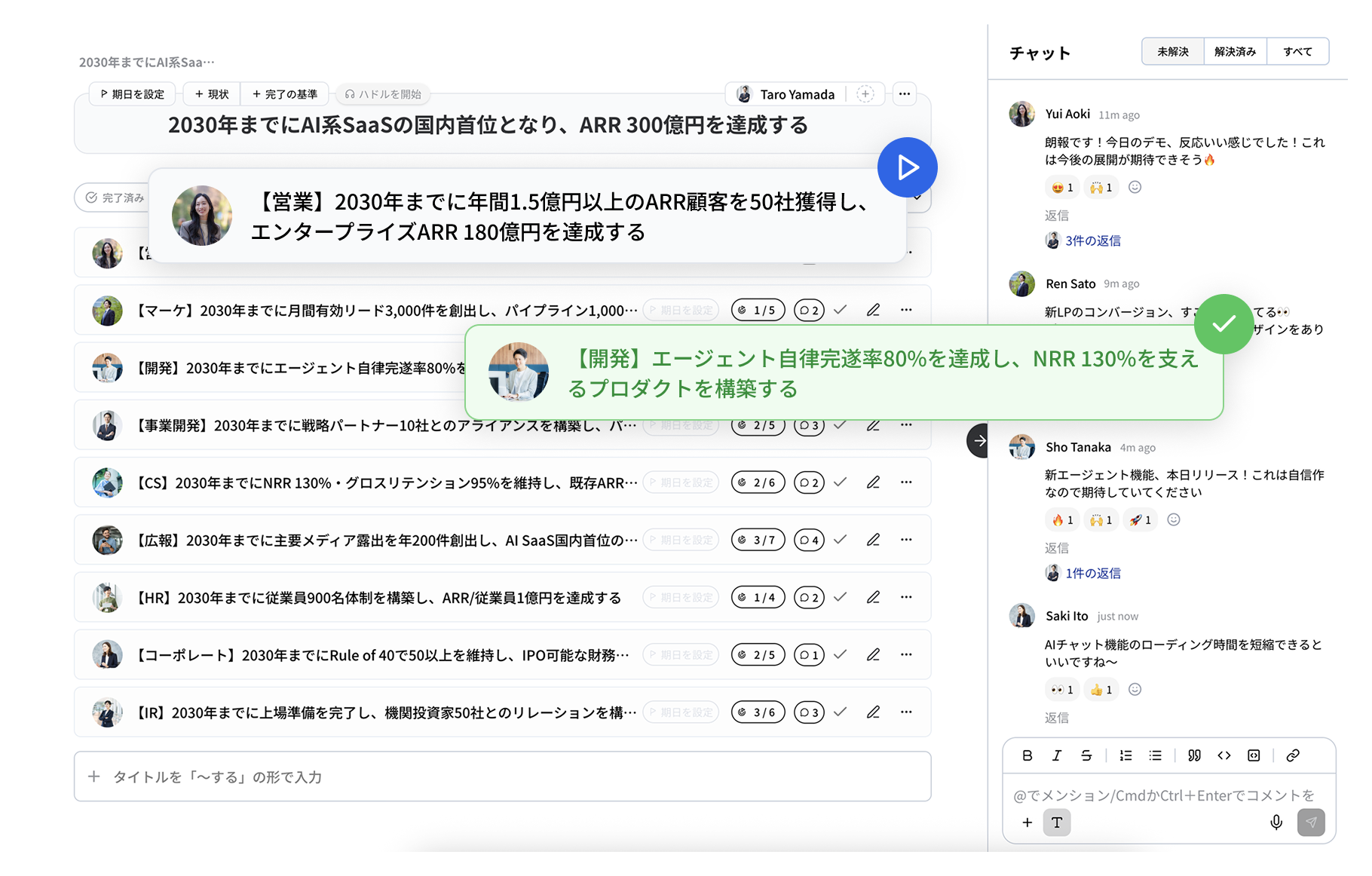Add emoji reaction to Yui Aoki's message
The width and height of the screenshot is (1372, 876).
1135,187
